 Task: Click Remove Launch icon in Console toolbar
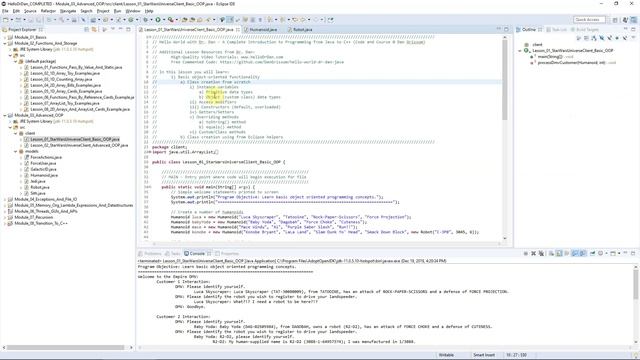point(533,253)
